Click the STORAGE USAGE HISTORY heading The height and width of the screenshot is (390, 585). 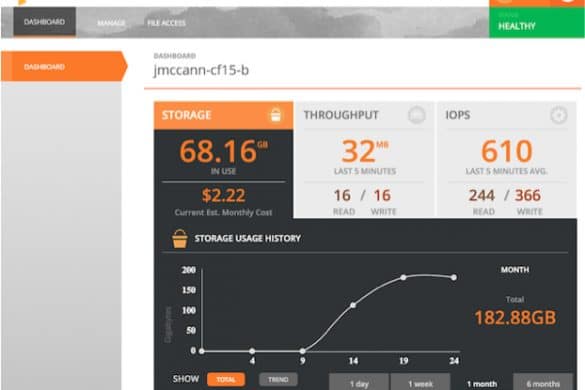(x=247, y=238)
